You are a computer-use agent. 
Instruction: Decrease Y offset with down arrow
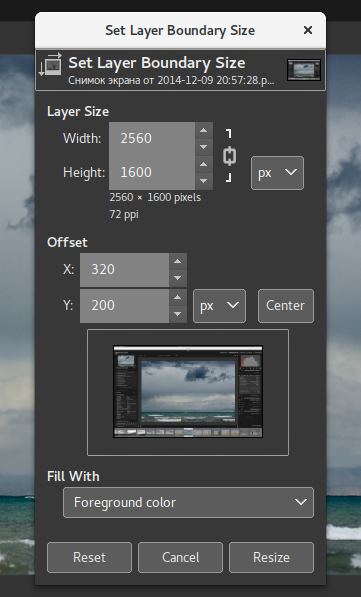[x=177, y=314]
